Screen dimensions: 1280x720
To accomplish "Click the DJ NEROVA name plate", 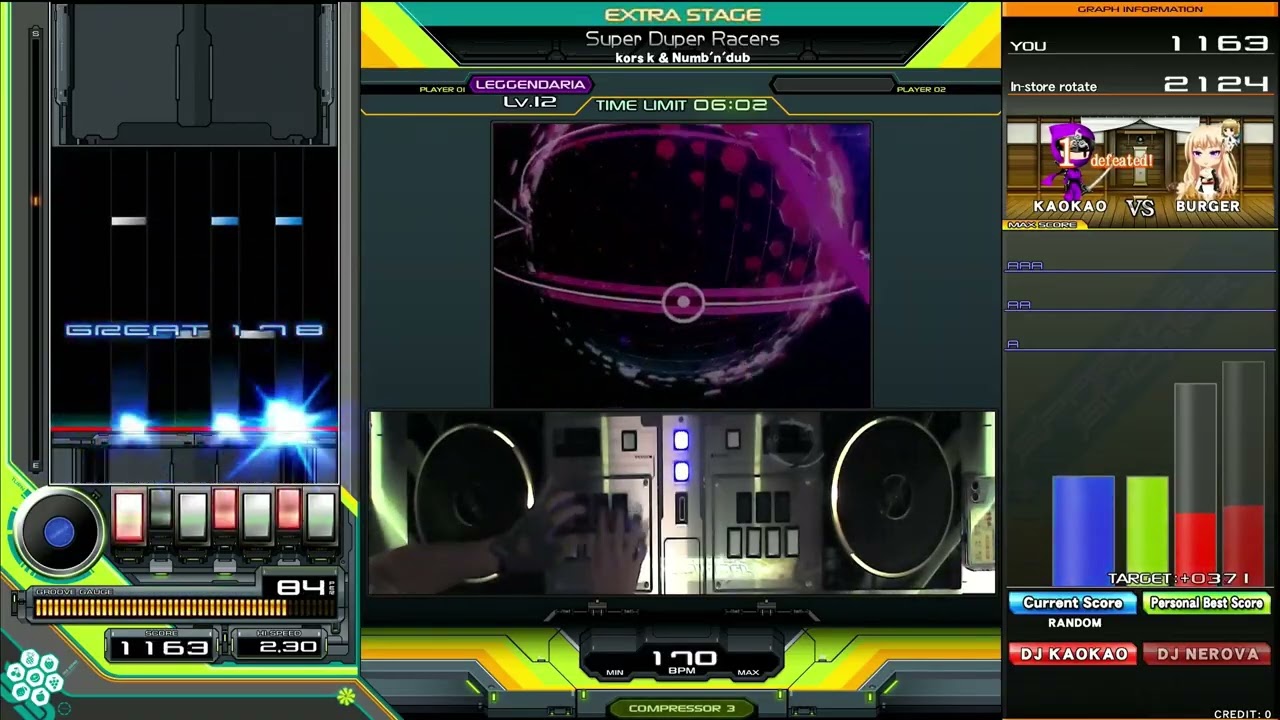I will pos(1207,654).
